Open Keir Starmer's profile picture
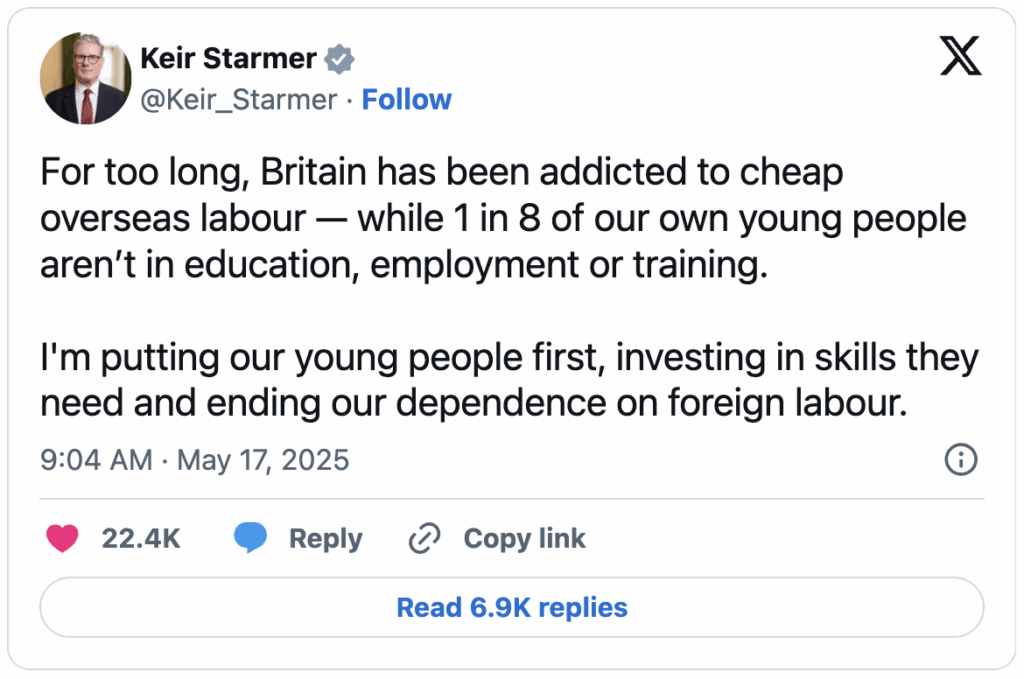Screen dimensions: 1024x679 (84, 78)
